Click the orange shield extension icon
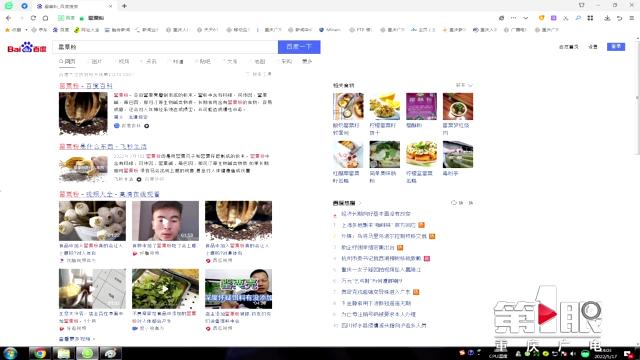Image resolution: width=640 pixels, height=360 pixels. click(542, 18)
